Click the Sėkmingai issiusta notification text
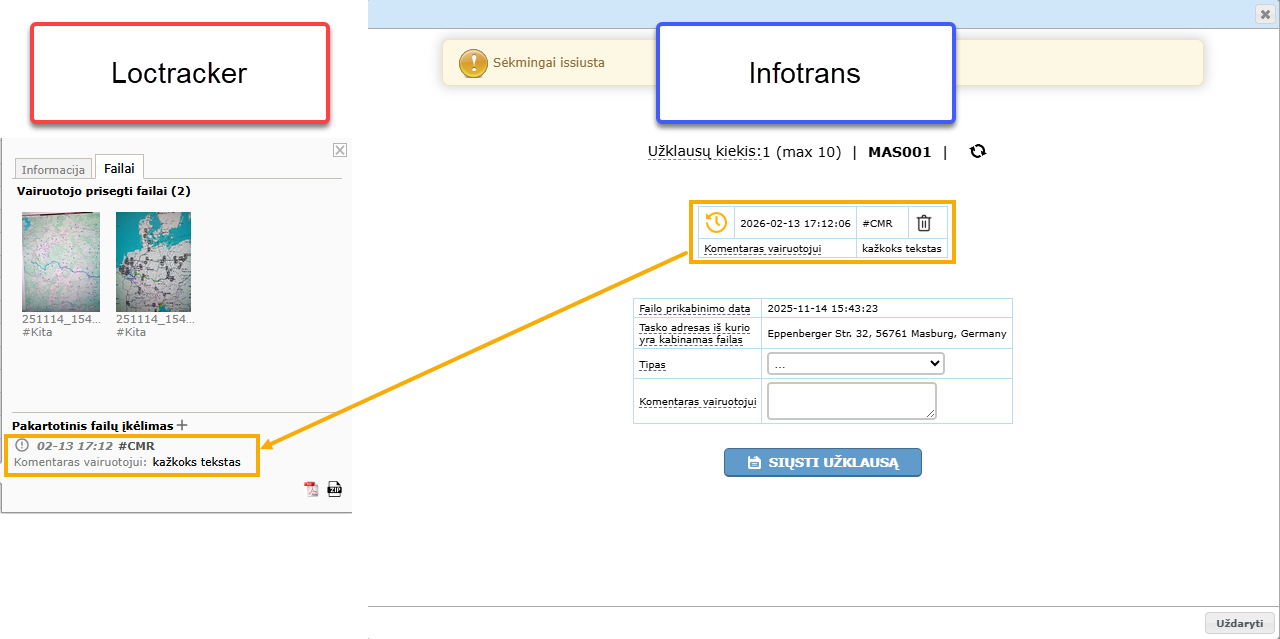 pyautogui.click(x=548, y=63)
